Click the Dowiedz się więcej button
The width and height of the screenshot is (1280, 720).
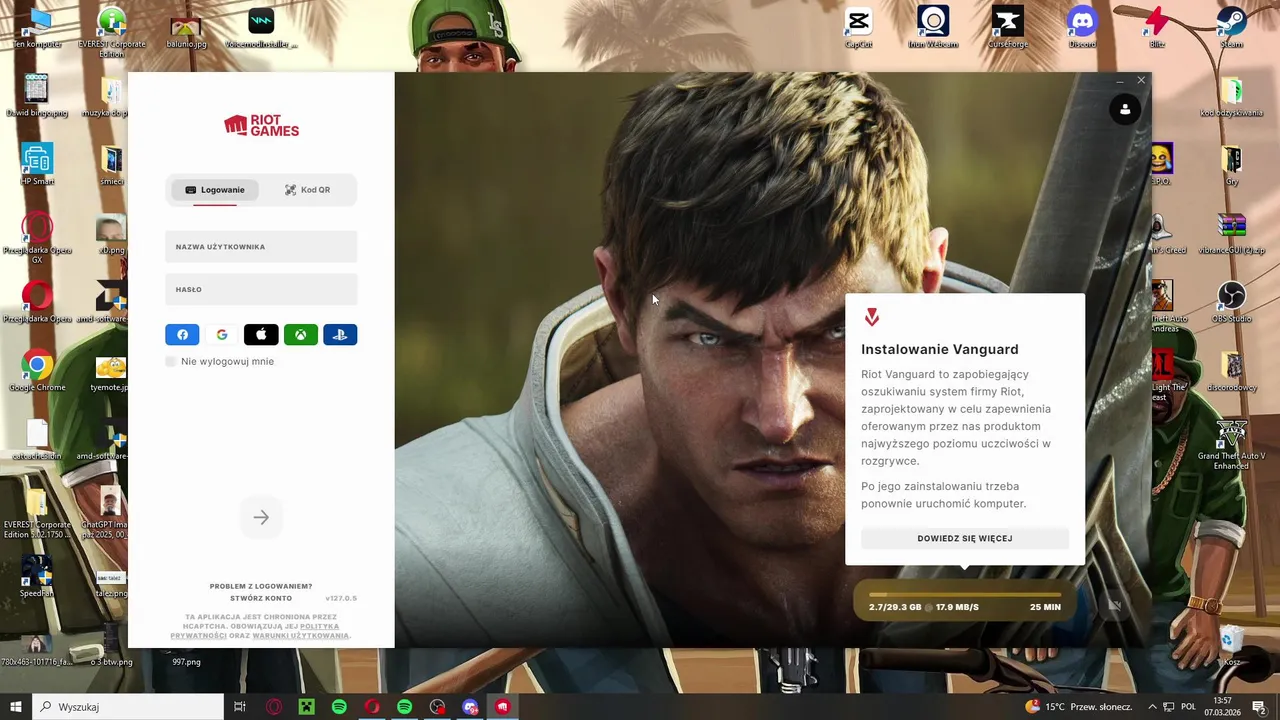pos(965,538)
